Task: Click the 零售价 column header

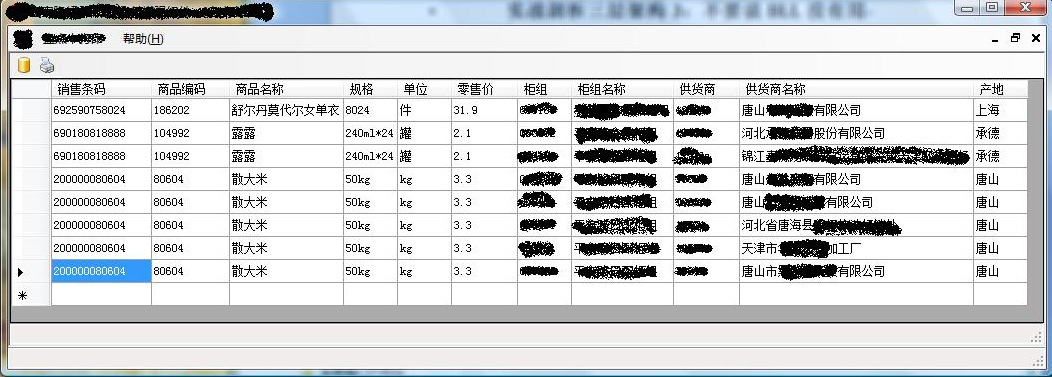Action: click(484, 89)
